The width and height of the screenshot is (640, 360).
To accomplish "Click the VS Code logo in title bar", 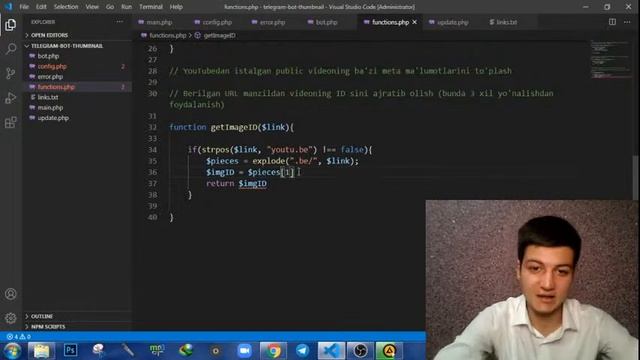I will tap(8, 7).
